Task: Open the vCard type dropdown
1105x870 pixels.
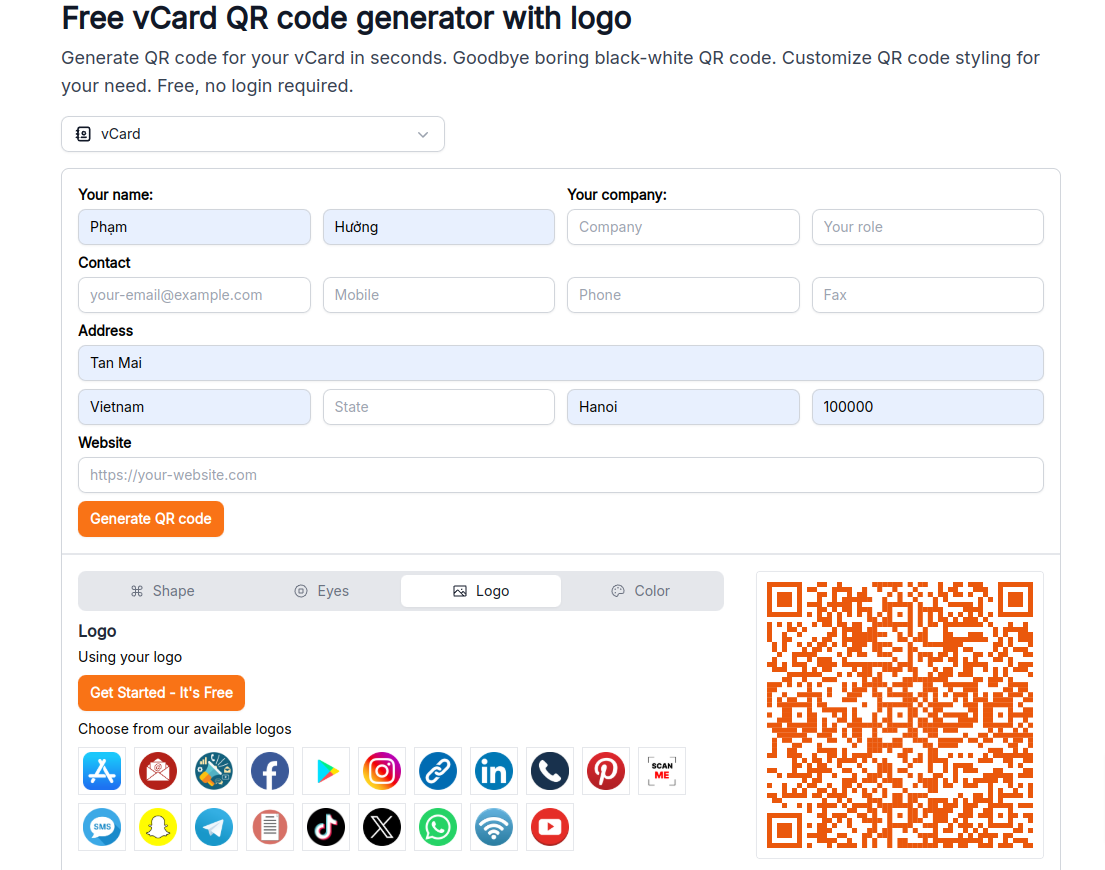Action: point(253,134)
